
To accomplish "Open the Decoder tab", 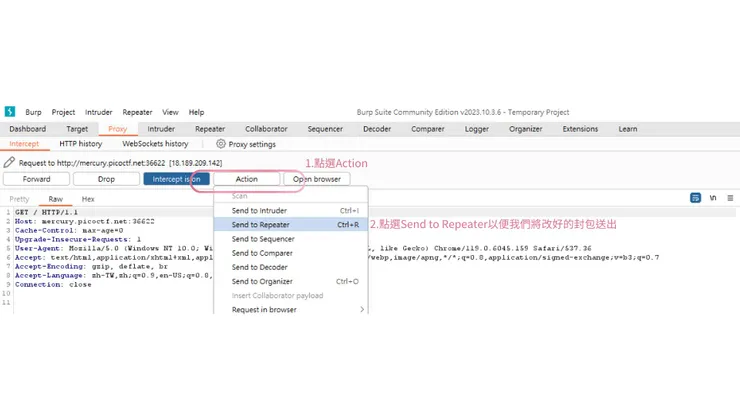I will click(377, 129).
